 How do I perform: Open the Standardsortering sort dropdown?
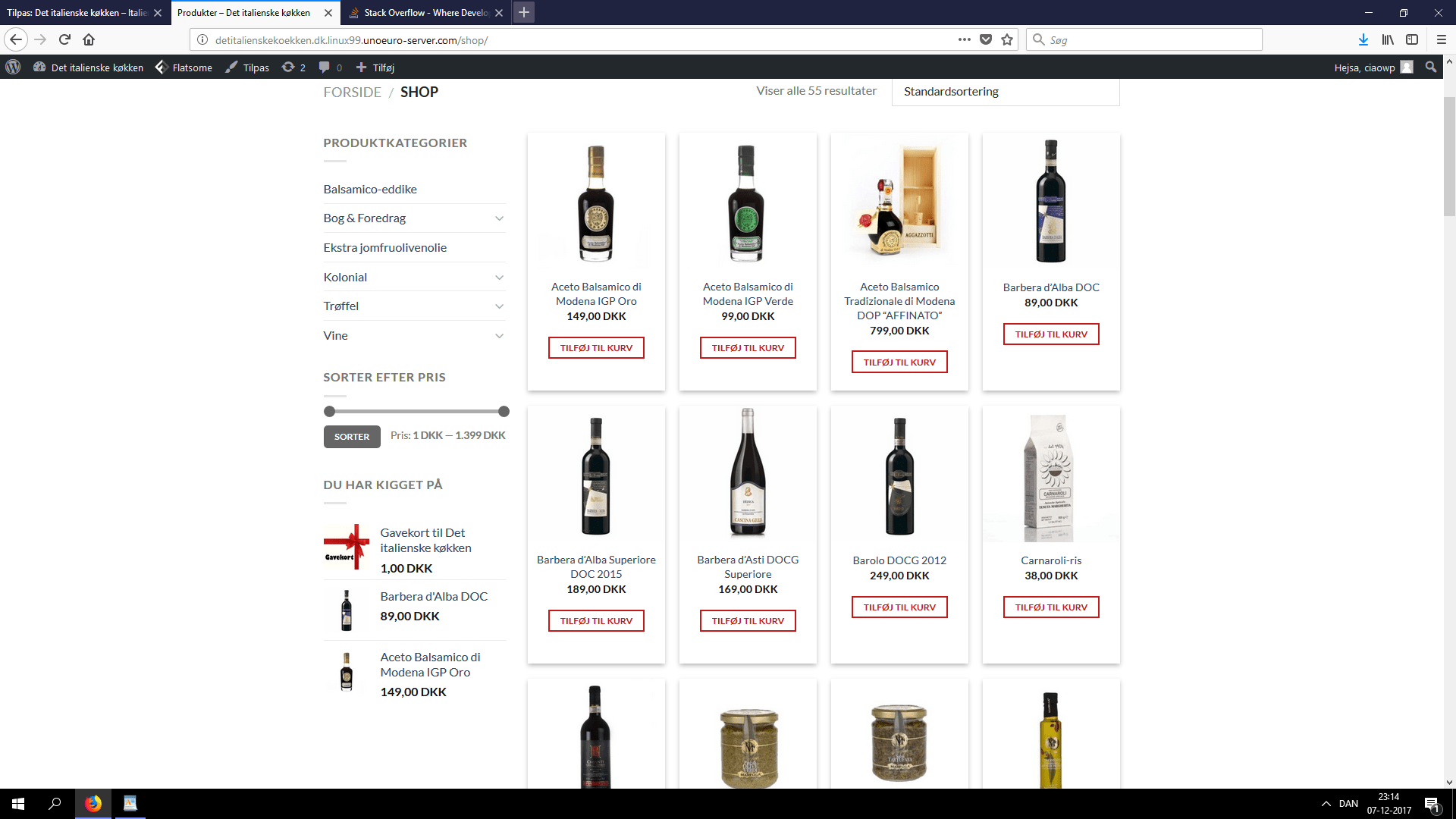coord(1005,92)
